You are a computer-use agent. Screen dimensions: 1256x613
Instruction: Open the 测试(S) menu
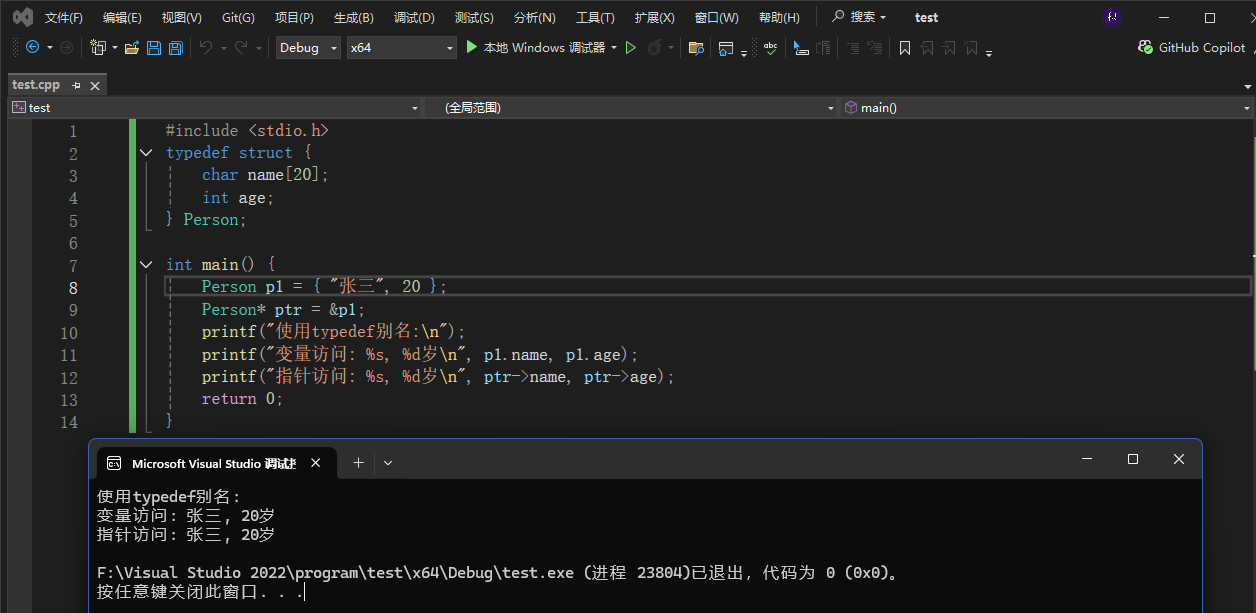pyautogui.click(x=474, y=17)
